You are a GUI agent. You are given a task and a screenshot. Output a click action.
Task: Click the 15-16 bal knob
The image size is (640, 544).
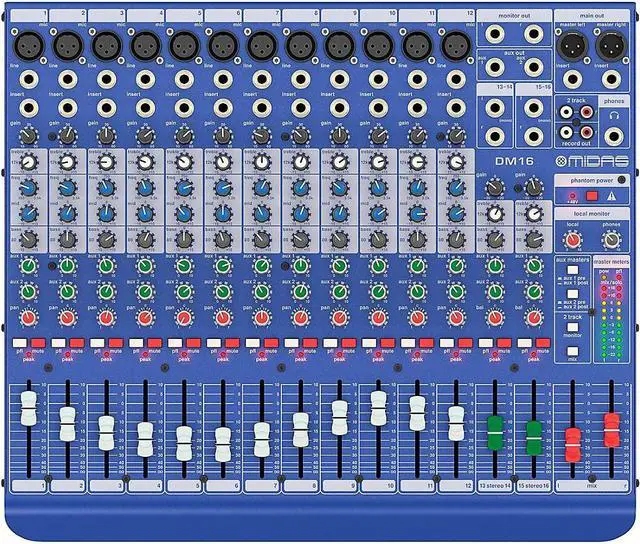(x=534, y=318)
